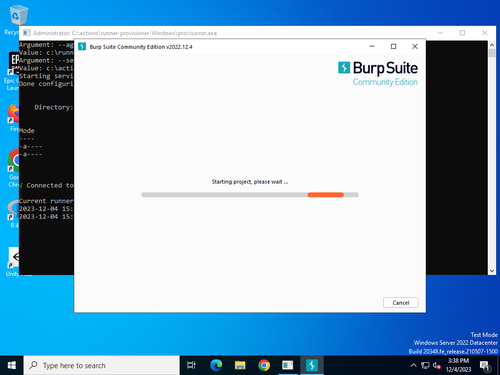Show hidden system tray icons
The height and width of the screenshot is (375, 500).
click(413, 366)
